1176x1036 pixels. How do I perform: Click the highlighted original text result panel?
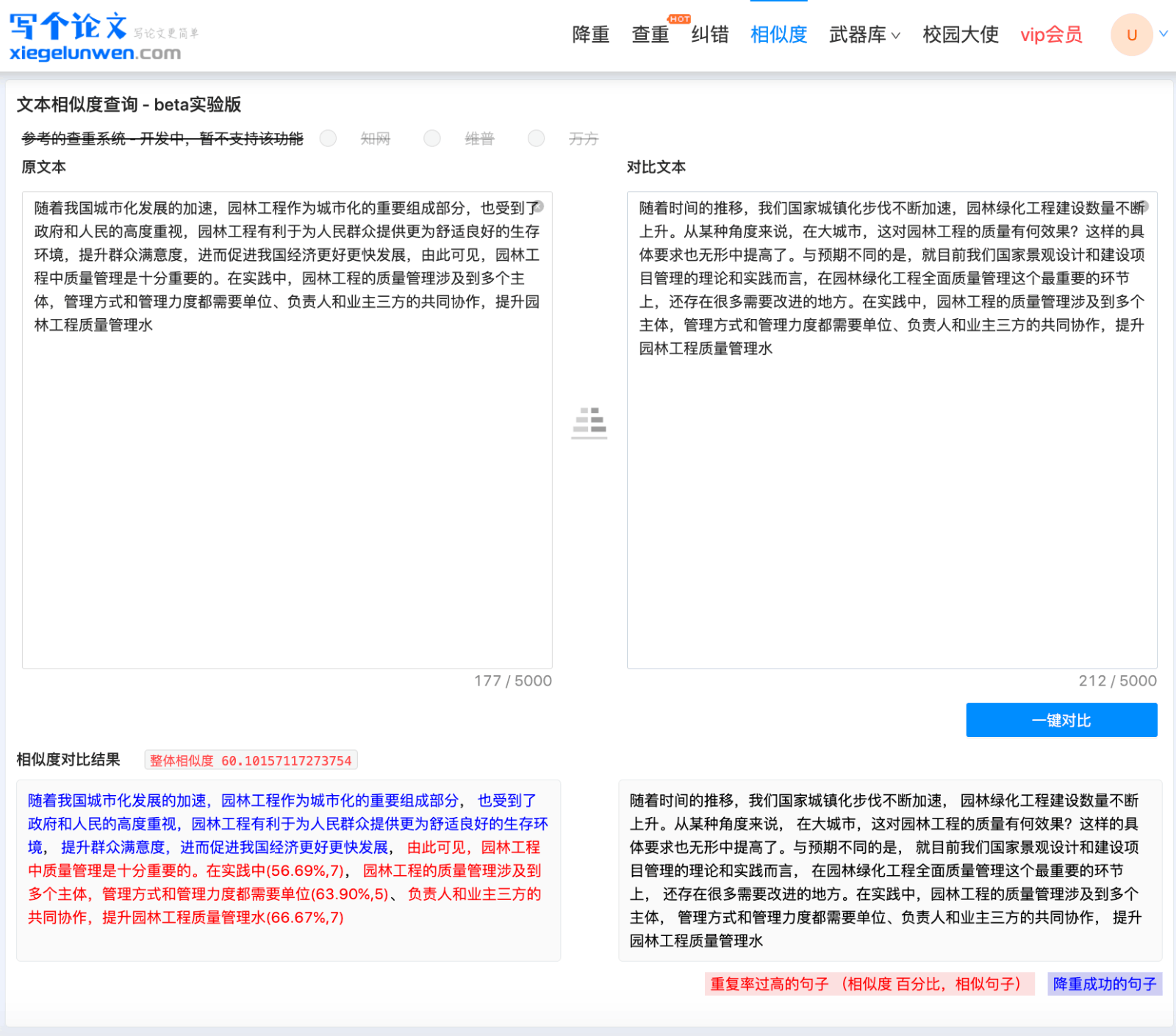tap(289, 871)
